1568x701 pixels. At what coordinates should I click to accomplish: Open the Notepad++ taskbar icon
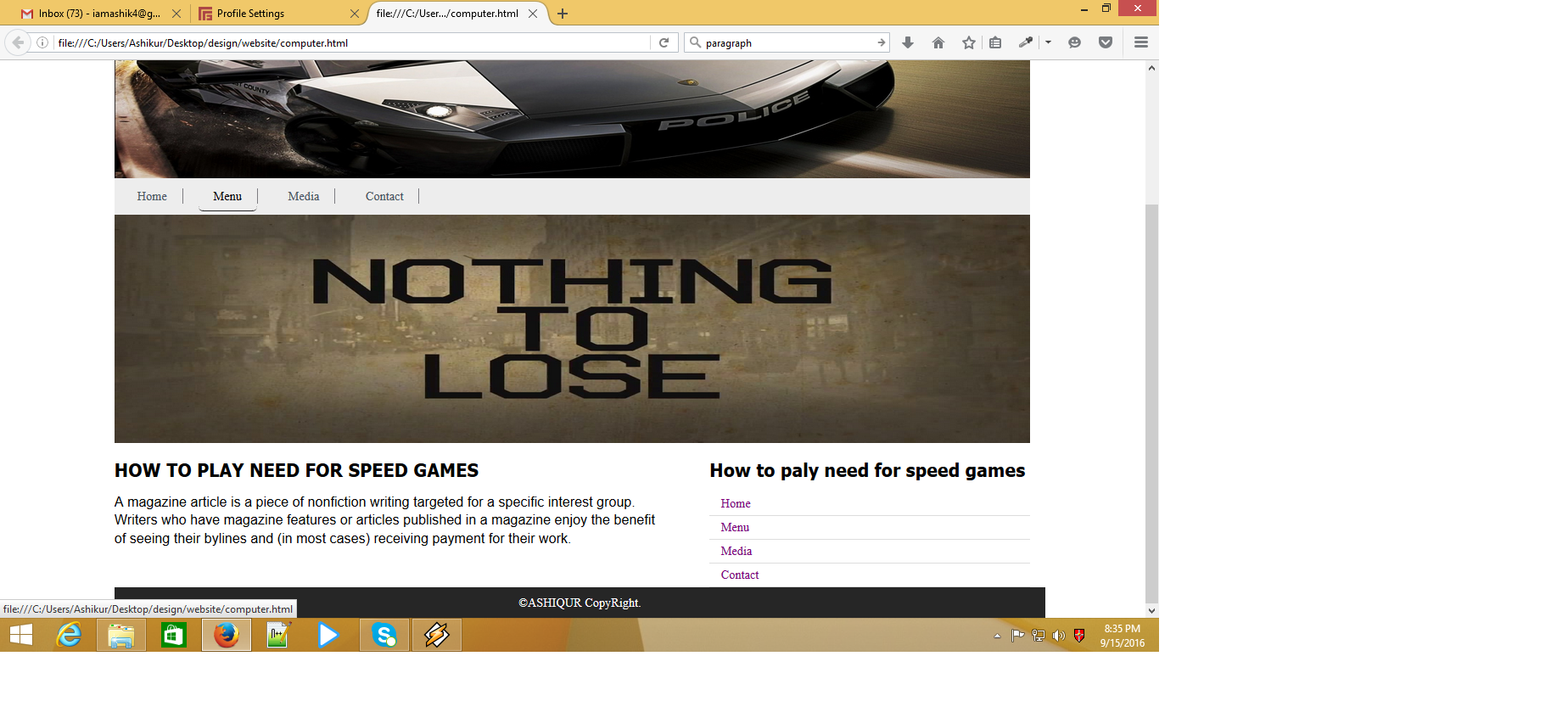tap(279, 635)
